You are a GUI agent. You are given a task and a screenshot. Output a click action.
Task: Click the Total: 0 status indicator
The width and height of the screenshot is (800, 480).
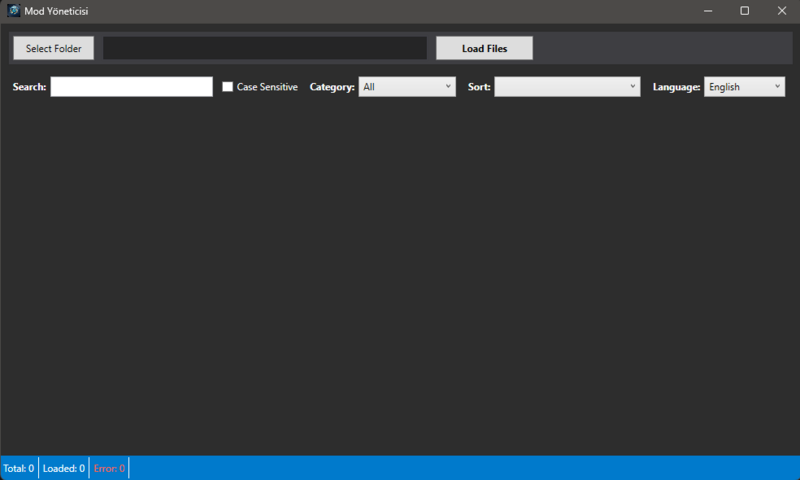pyautogui.click(x=19, y=468)
